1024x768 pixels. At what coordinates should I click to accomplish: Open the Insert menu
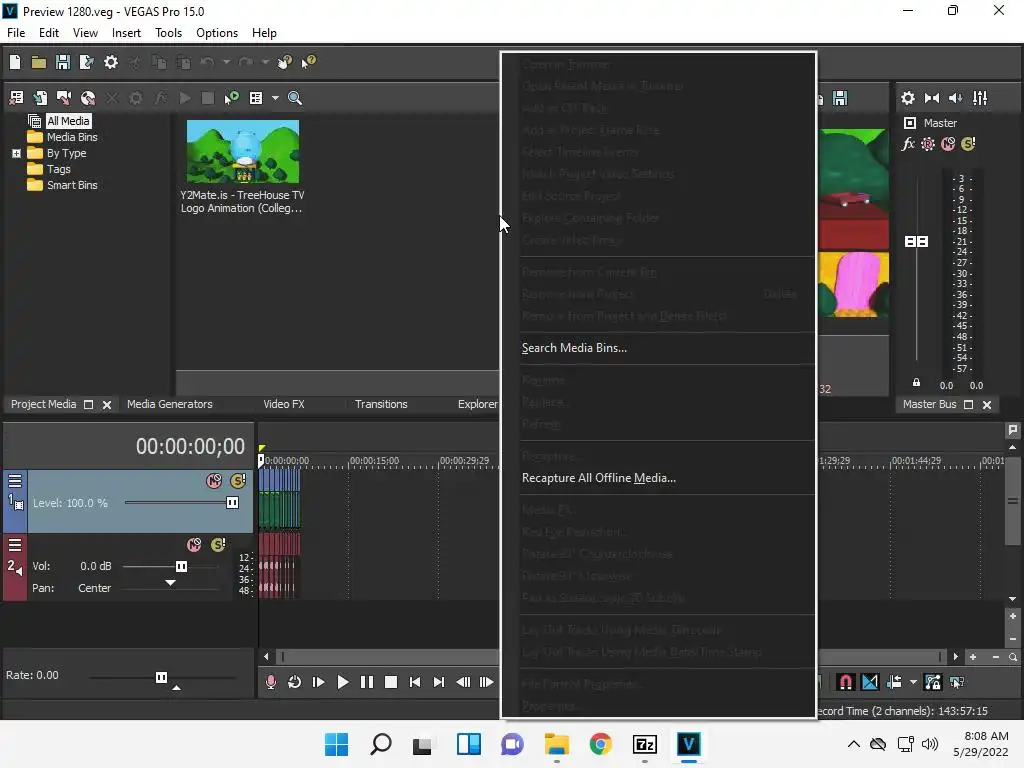coord(126,33)
